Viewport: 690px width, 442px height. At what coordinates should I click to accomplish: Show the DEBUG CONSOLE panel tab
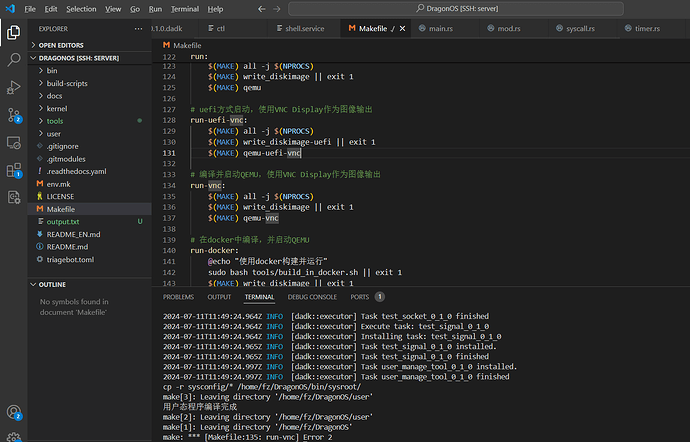coord(312,297)
